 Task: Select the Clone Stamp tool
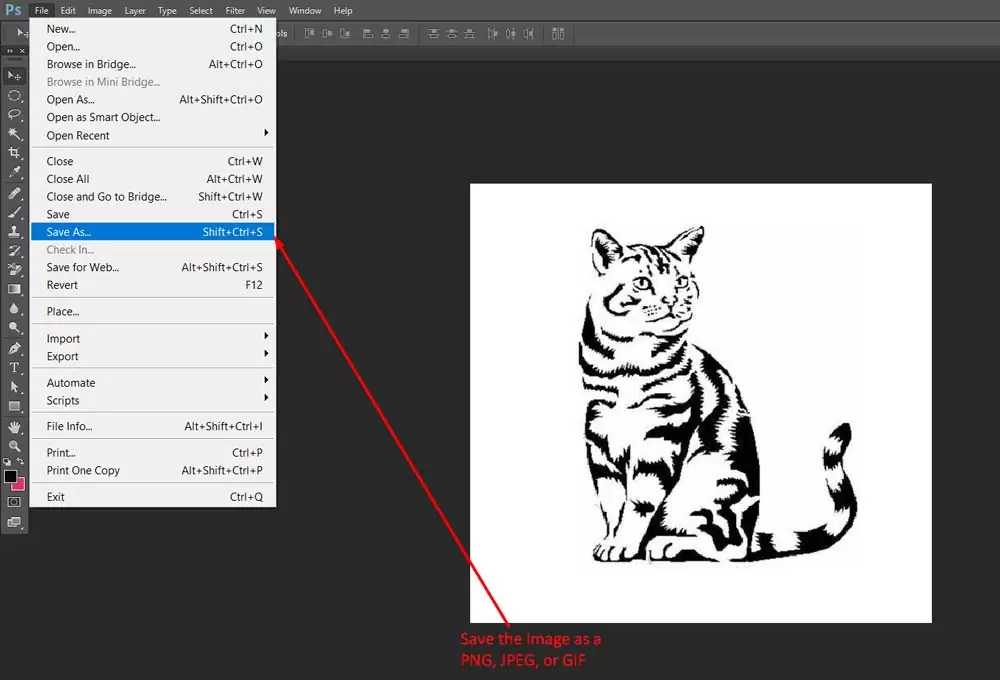[14, 231]
